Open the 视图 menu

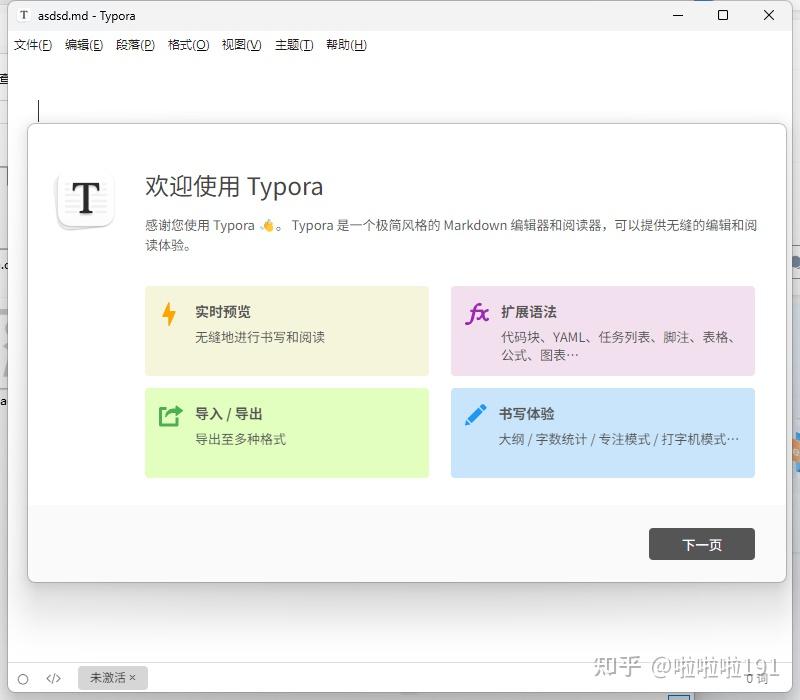pyautogui.click(x=240, y=45)
